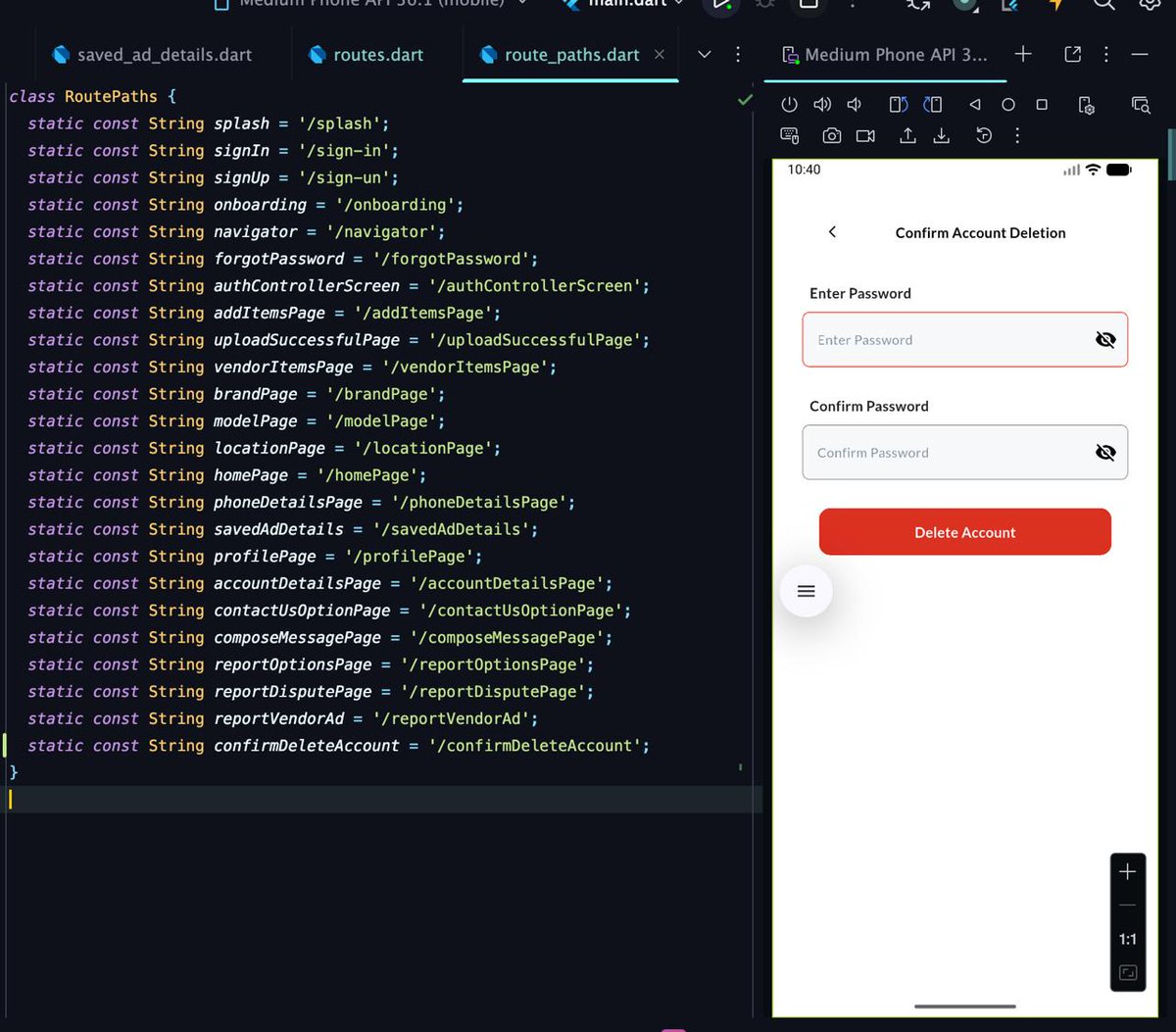
Task: Rotate the virtual device counterclockwise
Action: pyautogui.click(x=898, y=105)
